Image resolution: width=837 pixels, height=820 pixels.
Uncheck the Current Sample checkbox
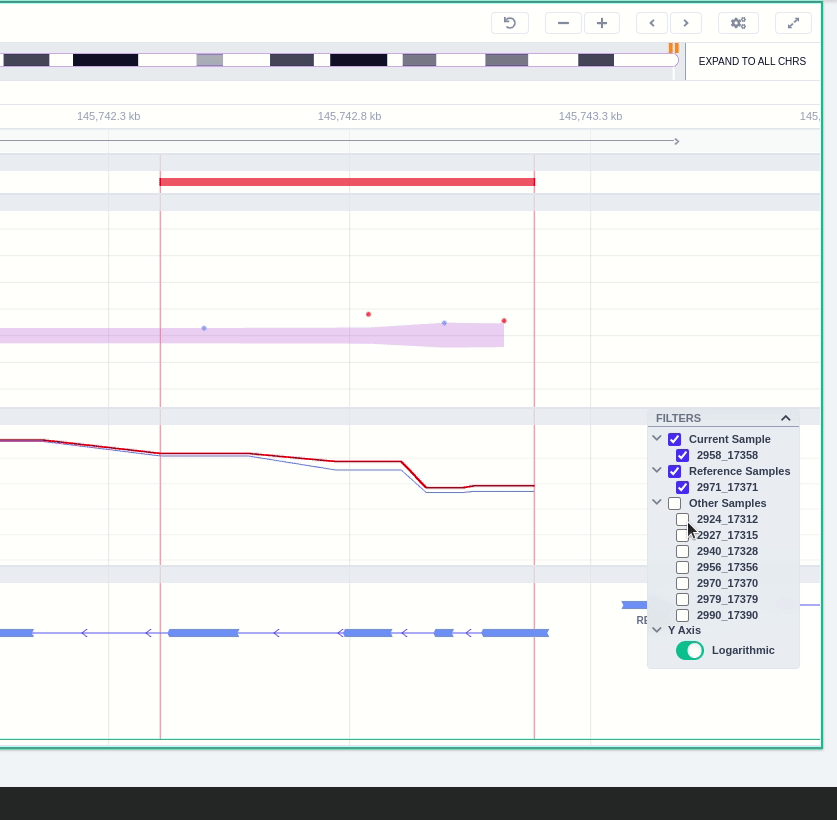(x=674, y=439)
